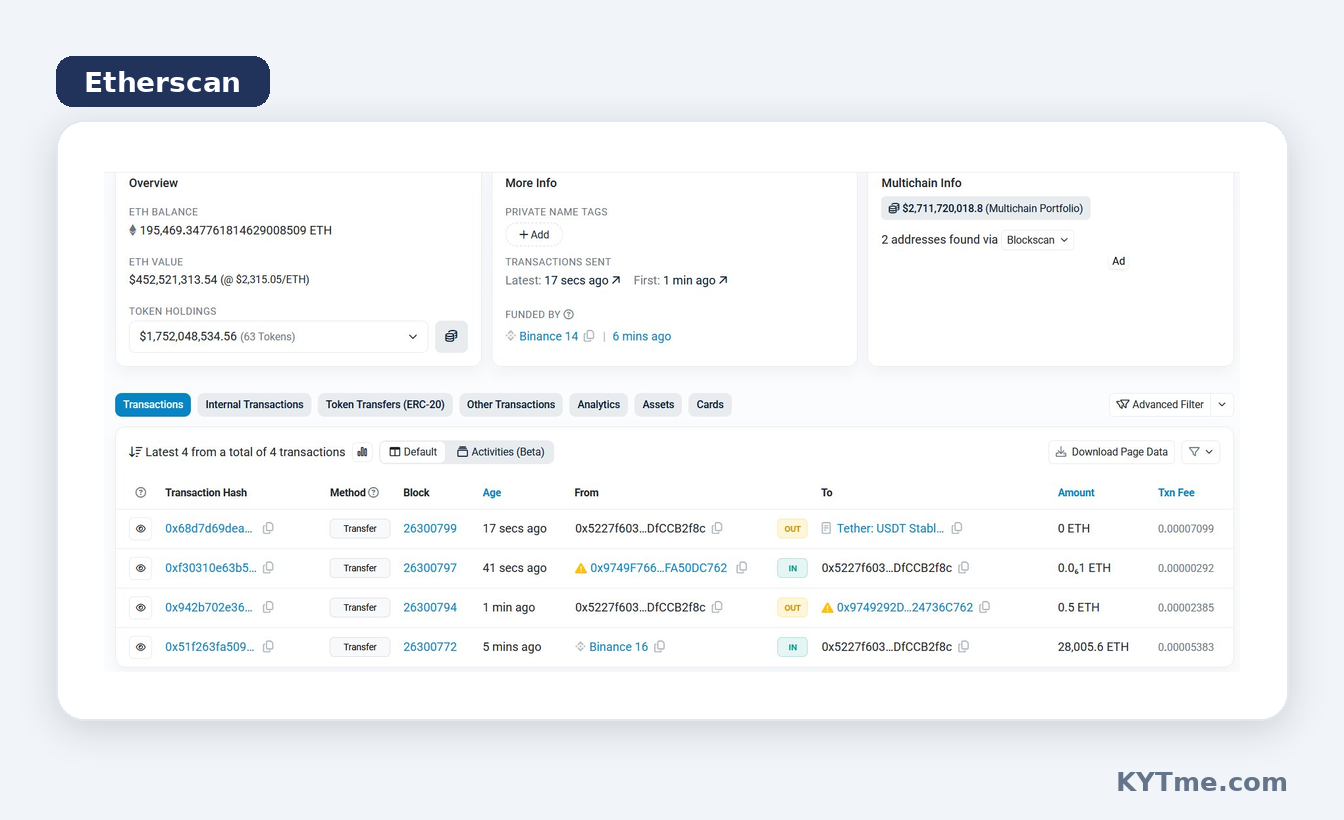This screenshot has width=1344, height=820.
Task: Preview transaction 0x68d7d69dea with eye icon
Action: click(x=141, y=528)
